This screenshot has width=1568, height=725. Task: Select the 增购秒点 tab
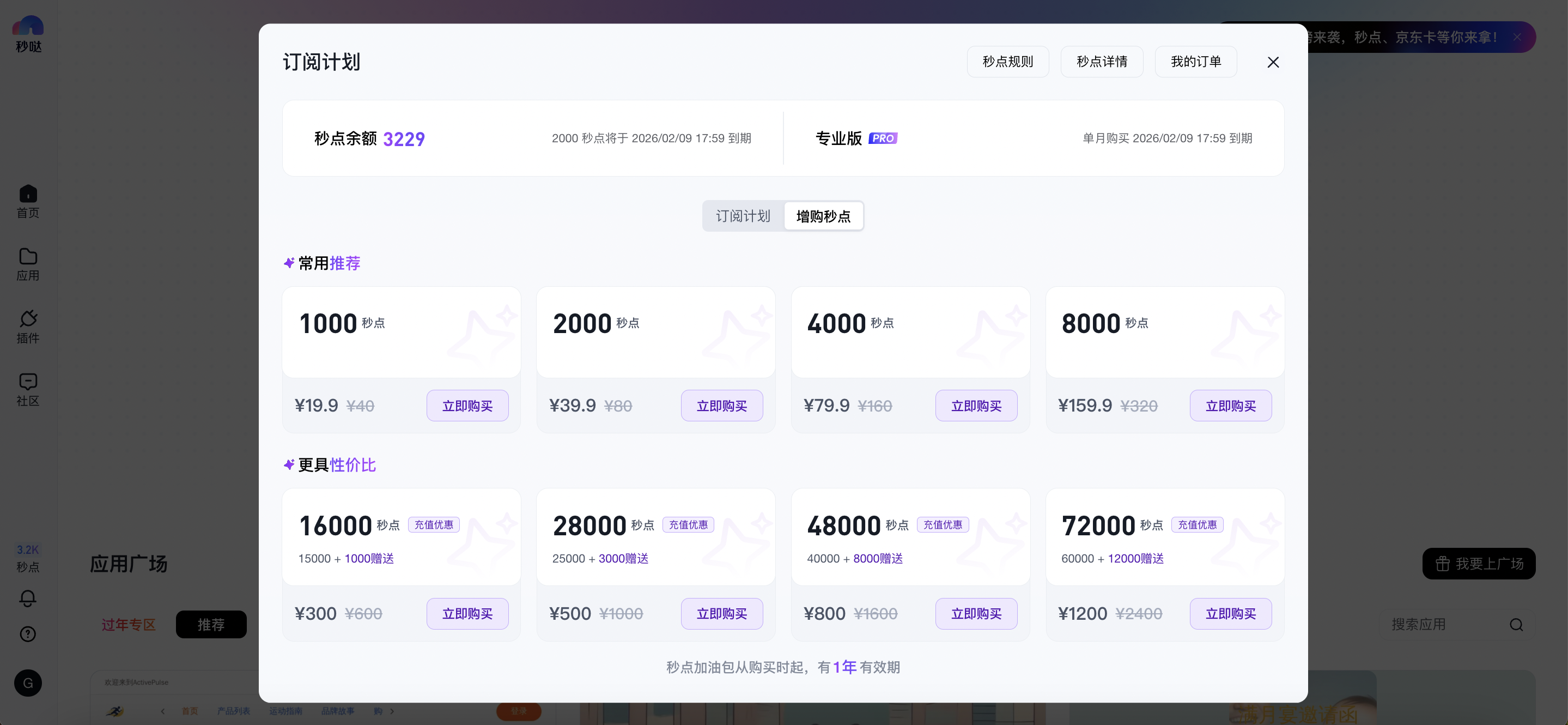point(823,216)
